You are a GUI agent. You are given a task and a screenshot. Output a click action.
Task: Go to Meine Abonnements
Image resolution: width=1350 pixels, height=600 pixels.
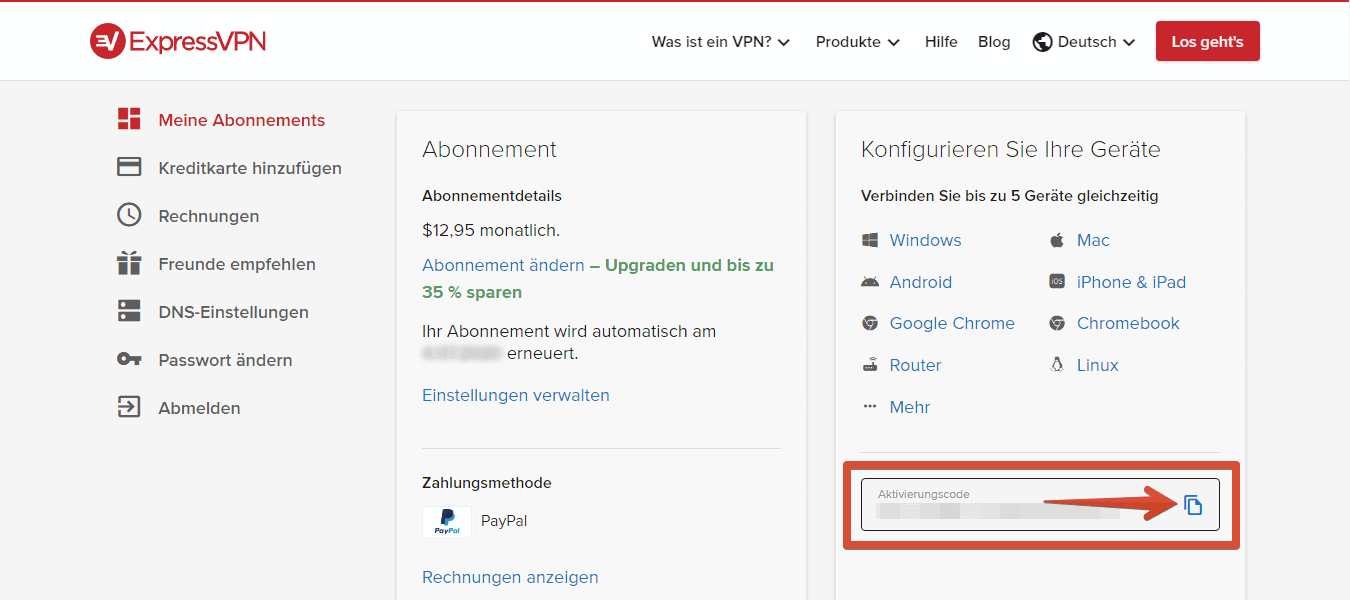242,120
